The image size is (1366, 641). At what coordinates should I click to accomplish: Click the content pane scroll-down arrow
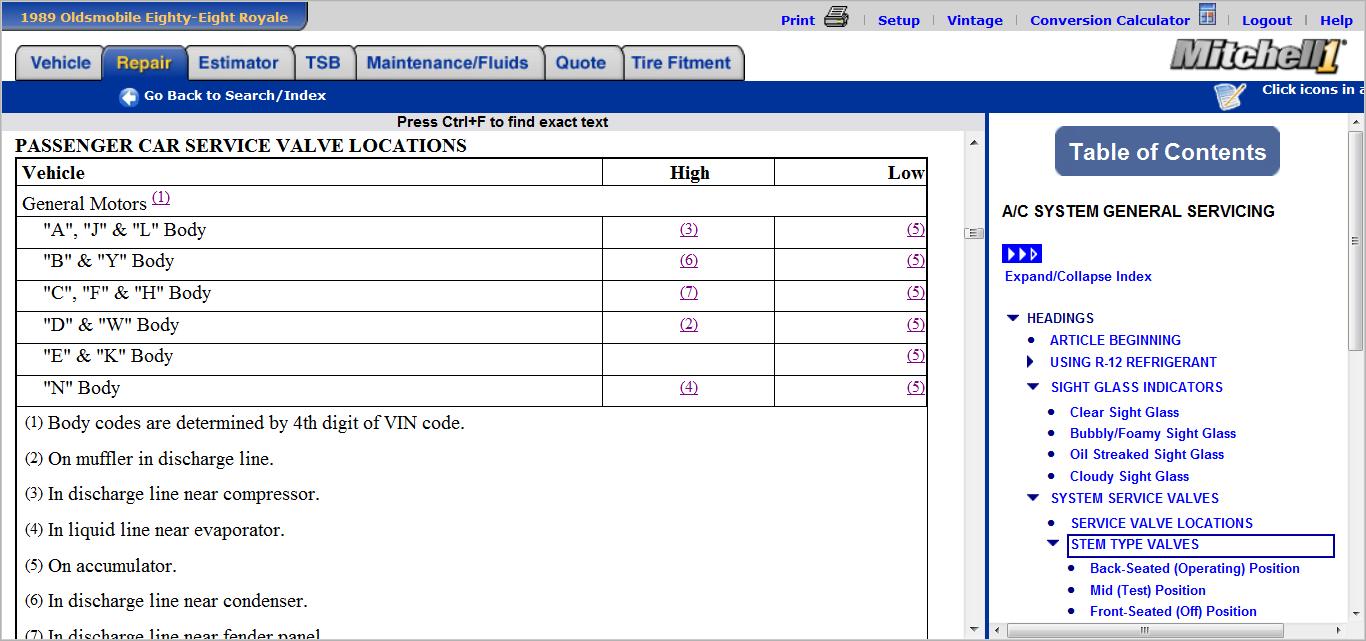[974, 630]
